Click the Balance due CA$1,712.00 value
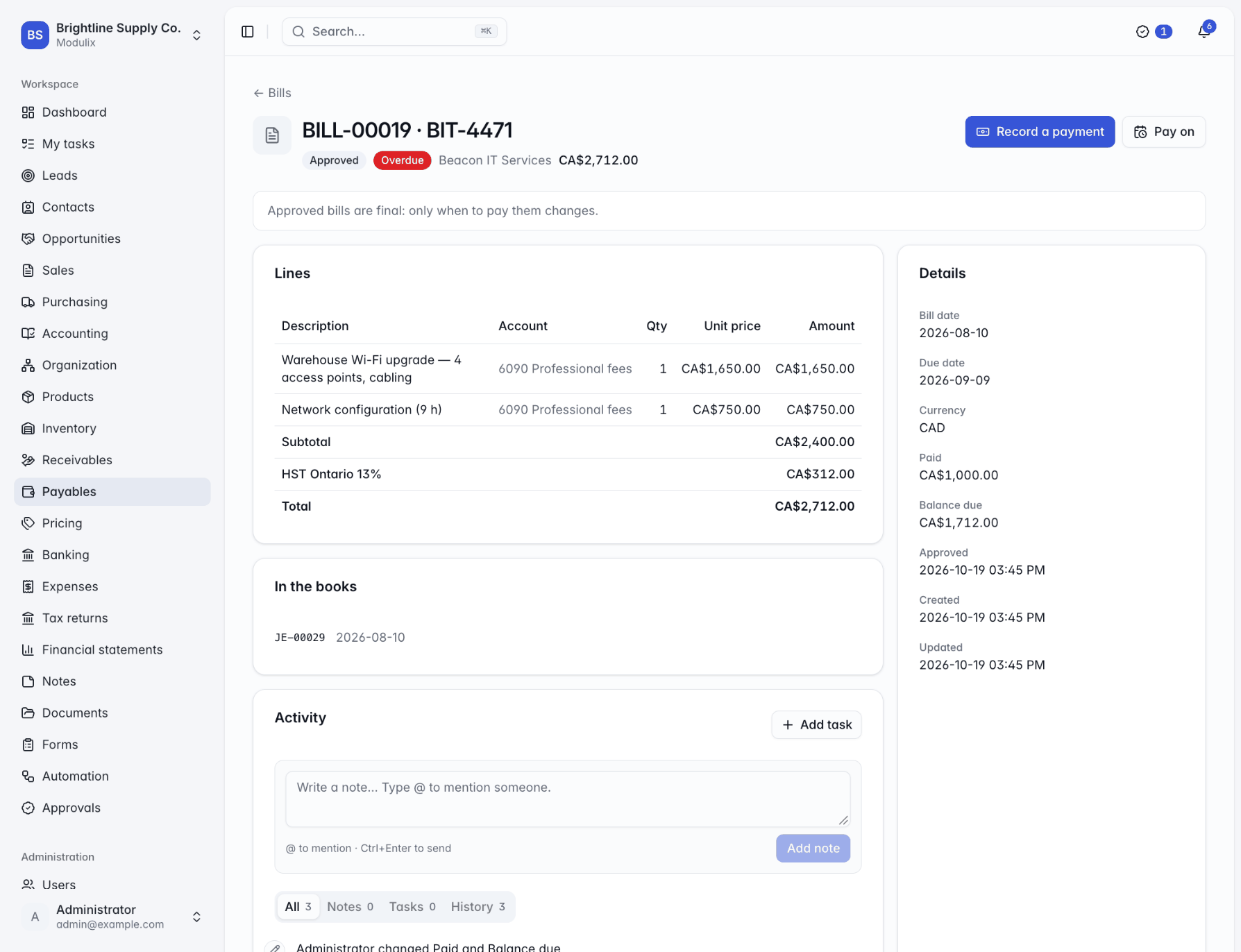 (x=959, y=522)
